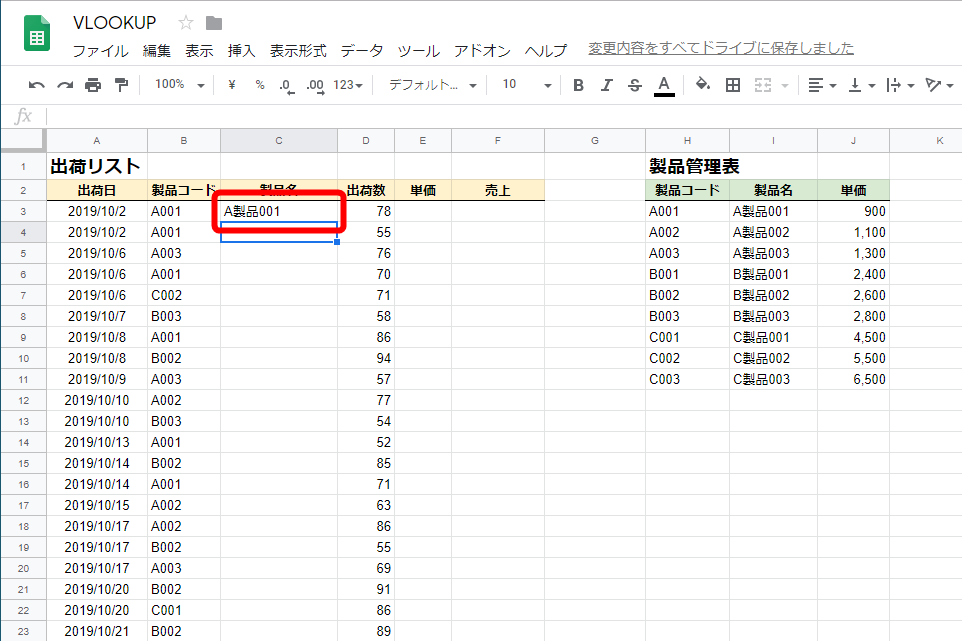Screen dimensions: 962x641
Task: Increase decimal places button
Action: pos(315,85)
